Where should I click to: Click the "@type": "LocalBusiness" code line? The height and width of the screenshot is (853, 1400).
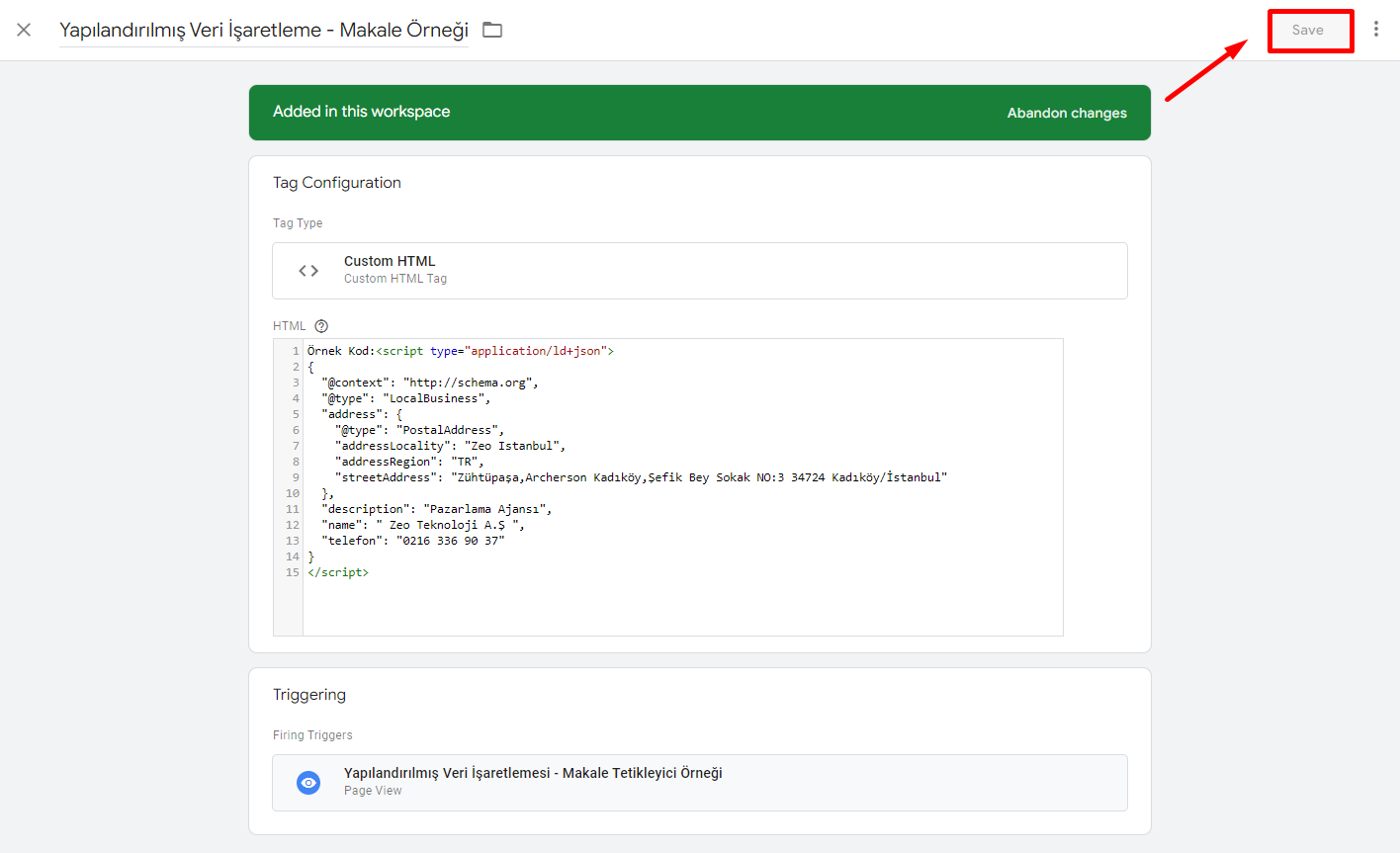pos(405,398)
